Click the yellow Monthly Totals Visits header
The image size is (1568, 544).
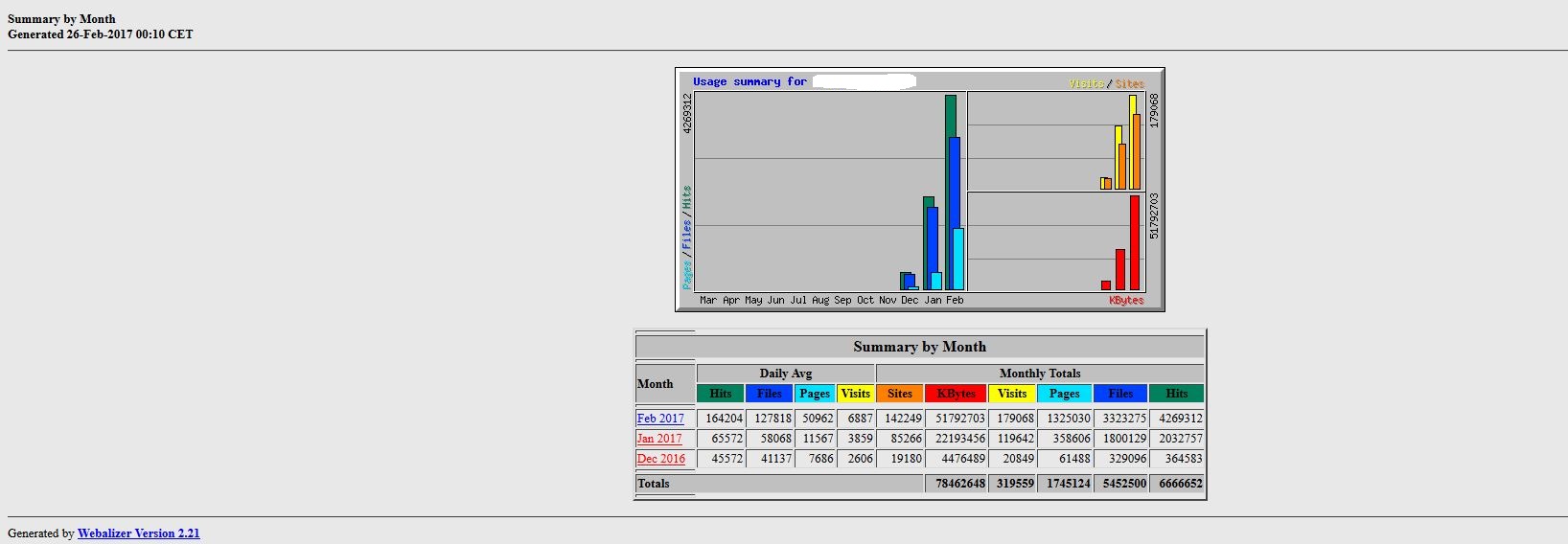click(x=1012, y=394)
